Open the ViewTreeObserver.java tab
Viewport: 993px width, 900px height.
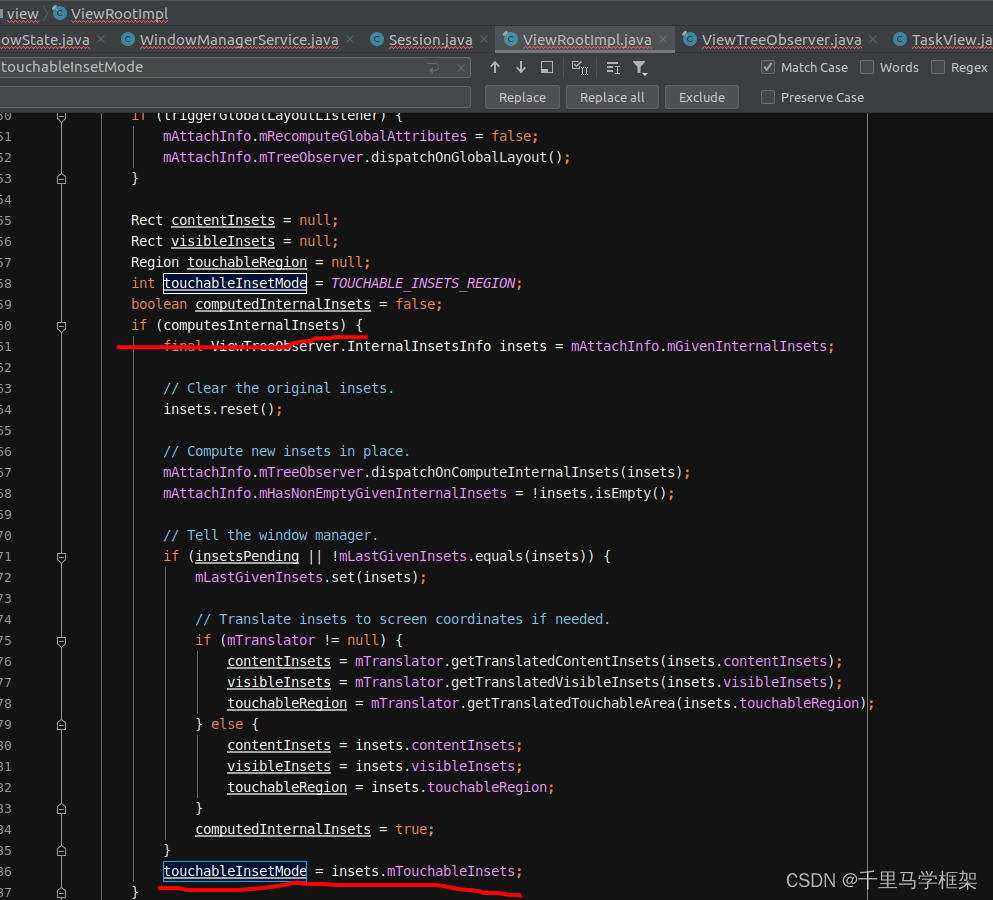(780, 40)
